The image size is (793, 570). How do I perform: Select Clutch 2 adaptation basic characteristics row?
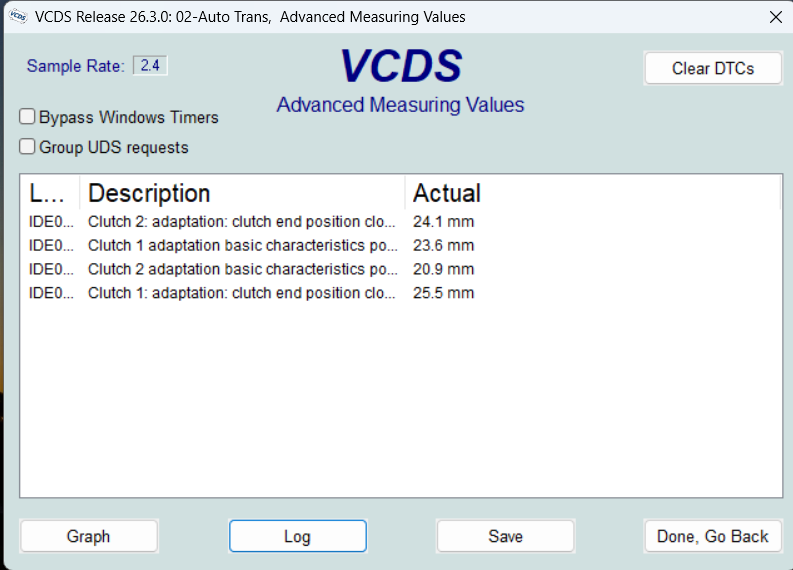pos(401,269)
